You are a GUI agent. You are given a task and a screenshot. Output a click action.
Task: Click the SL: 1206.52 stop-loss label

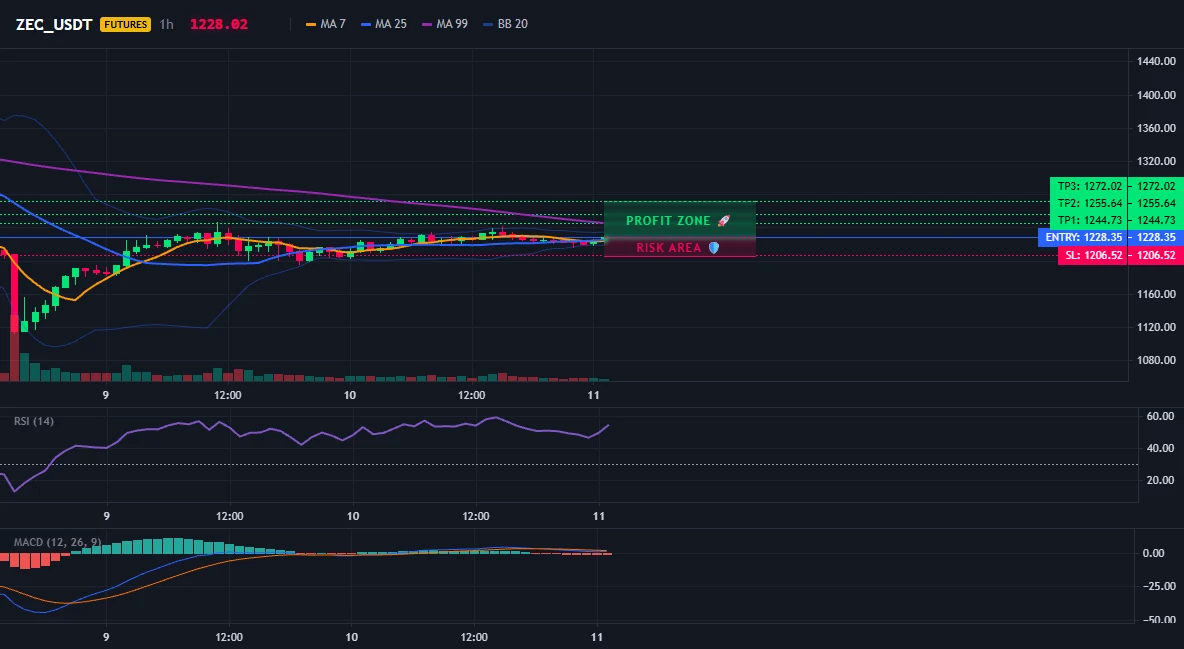1093,255
